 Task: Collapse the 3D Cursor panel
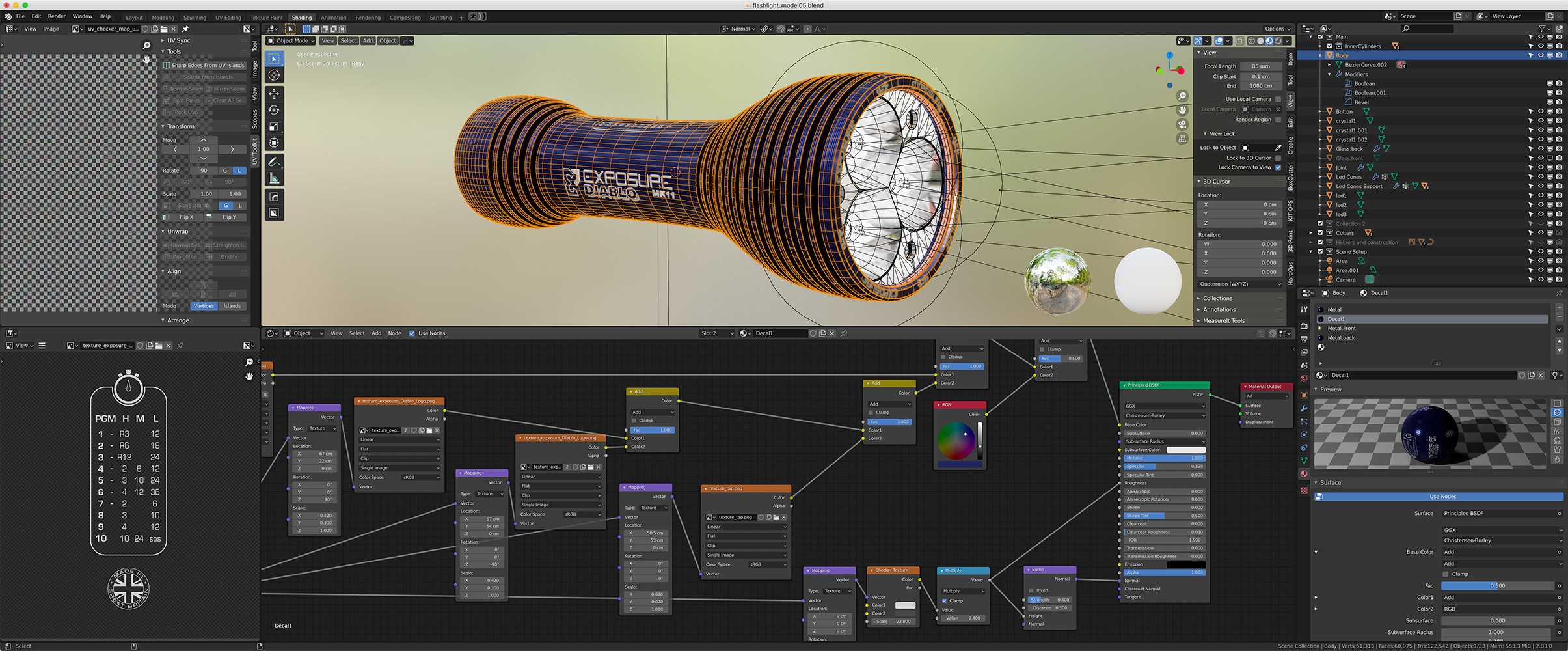pyautogui.click(x=1200, y=182)
